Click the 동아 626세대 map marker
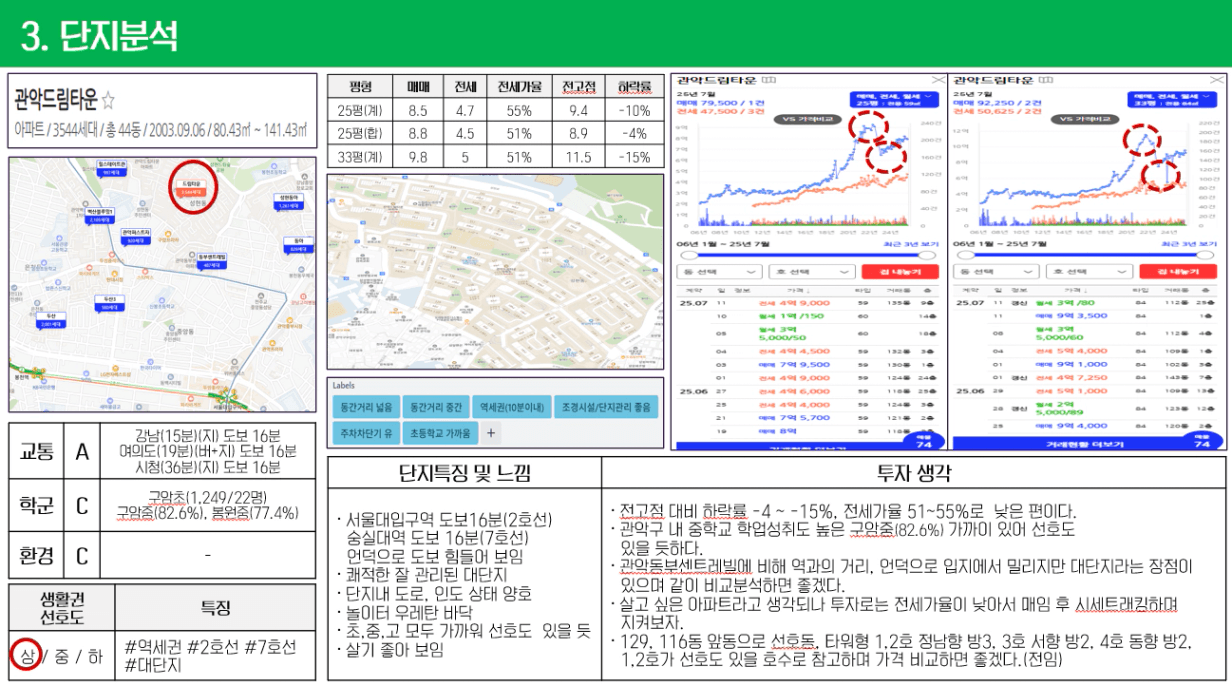The image size is (1232, 686). 297,244
